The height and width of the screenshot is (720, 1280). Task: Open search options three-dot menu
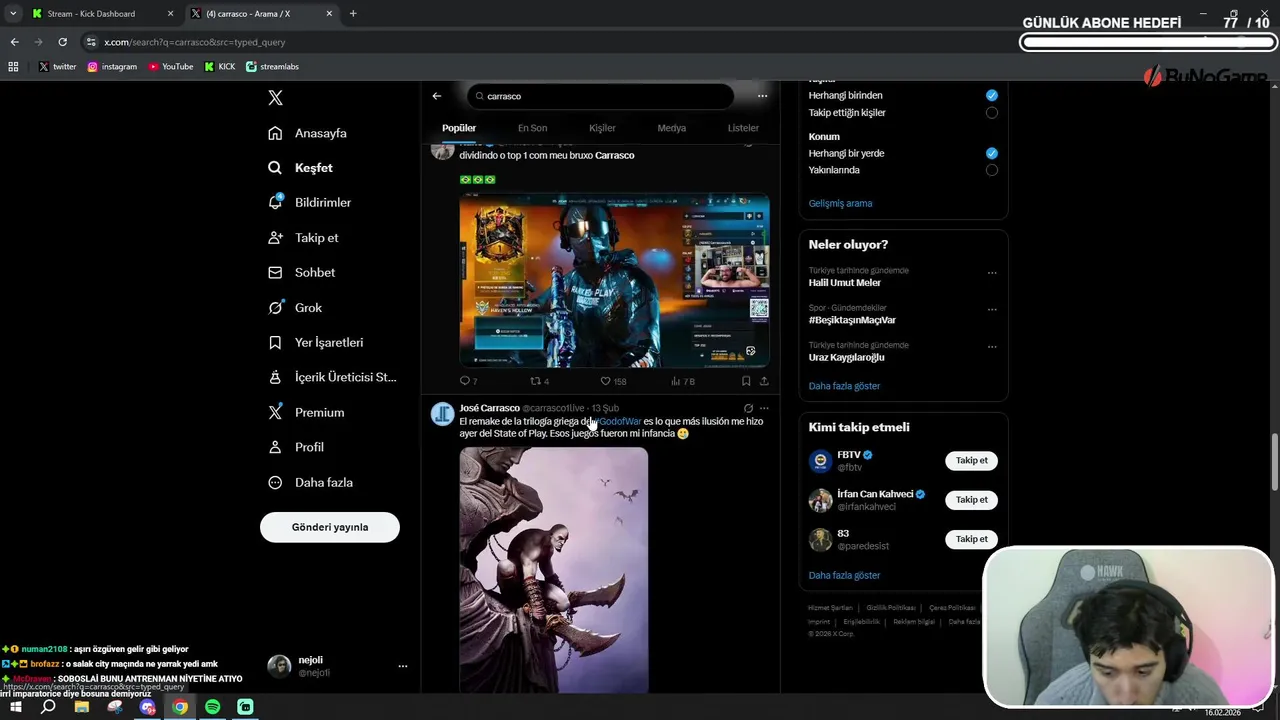pos(762,96)
